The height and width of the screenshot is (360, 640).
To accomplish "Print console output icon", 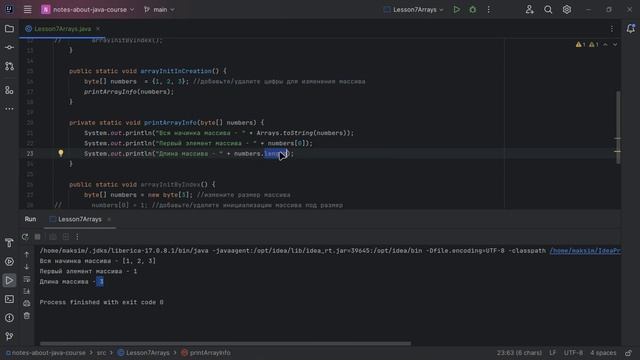I will (27, 304).
